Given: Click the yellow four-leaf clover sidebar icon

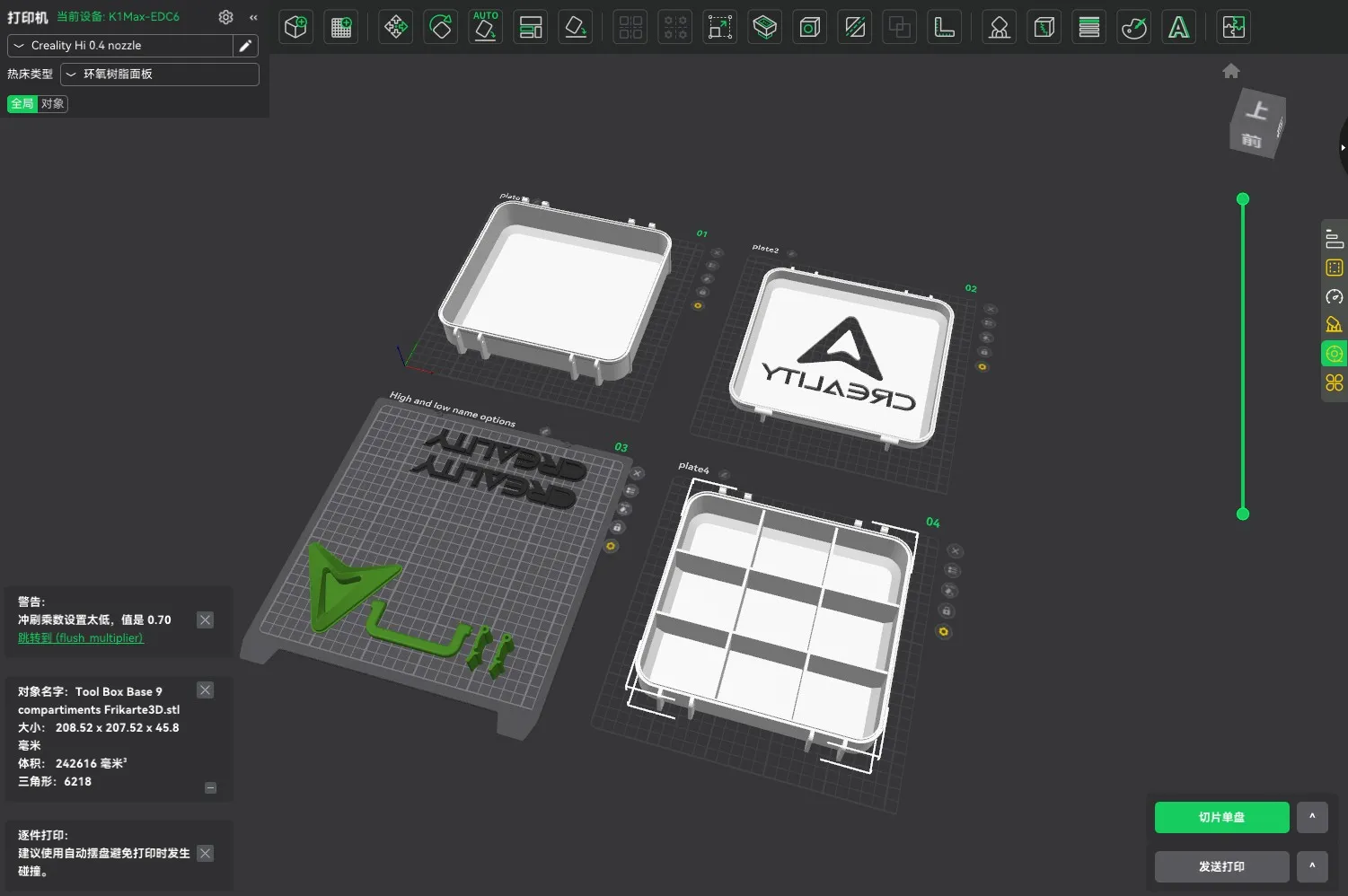Looking at the screenshot, I should click(x=1335, y=382).
